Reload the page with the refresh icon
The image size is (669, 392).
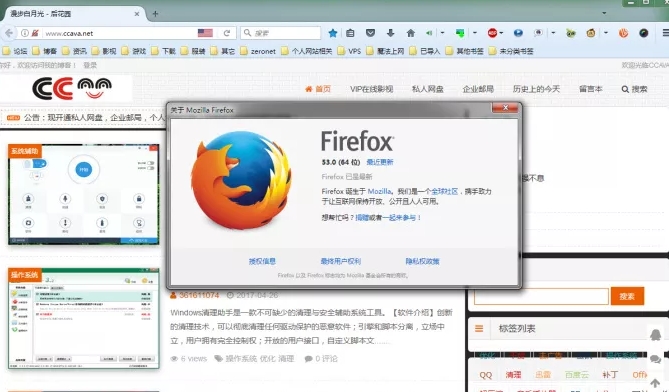pyautogui.click(x=227, y=33)
